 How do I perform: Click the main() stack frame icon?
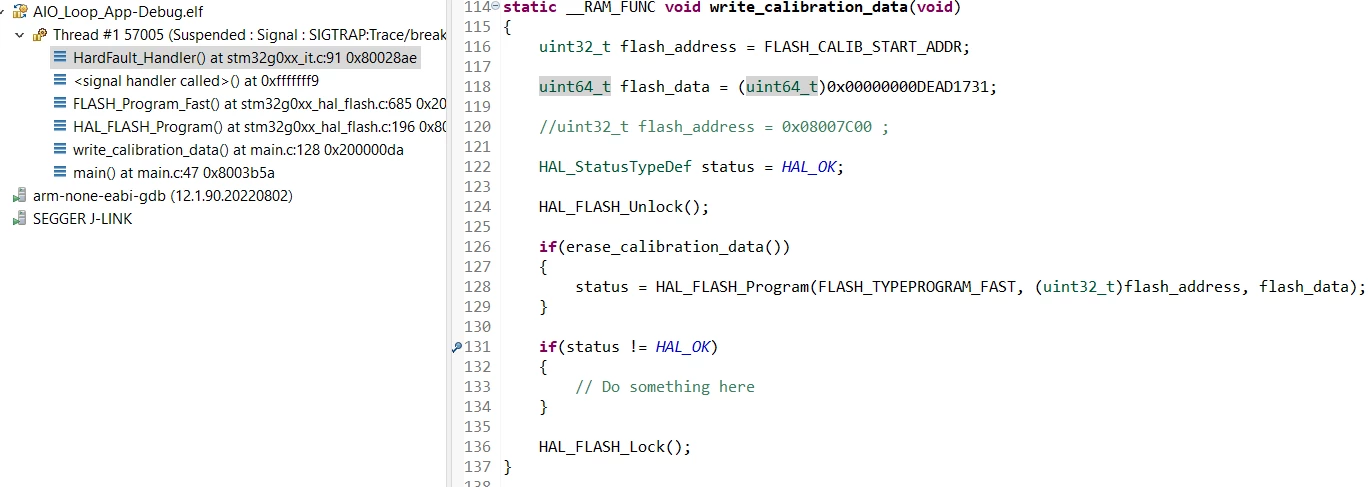tap(60, 173)
